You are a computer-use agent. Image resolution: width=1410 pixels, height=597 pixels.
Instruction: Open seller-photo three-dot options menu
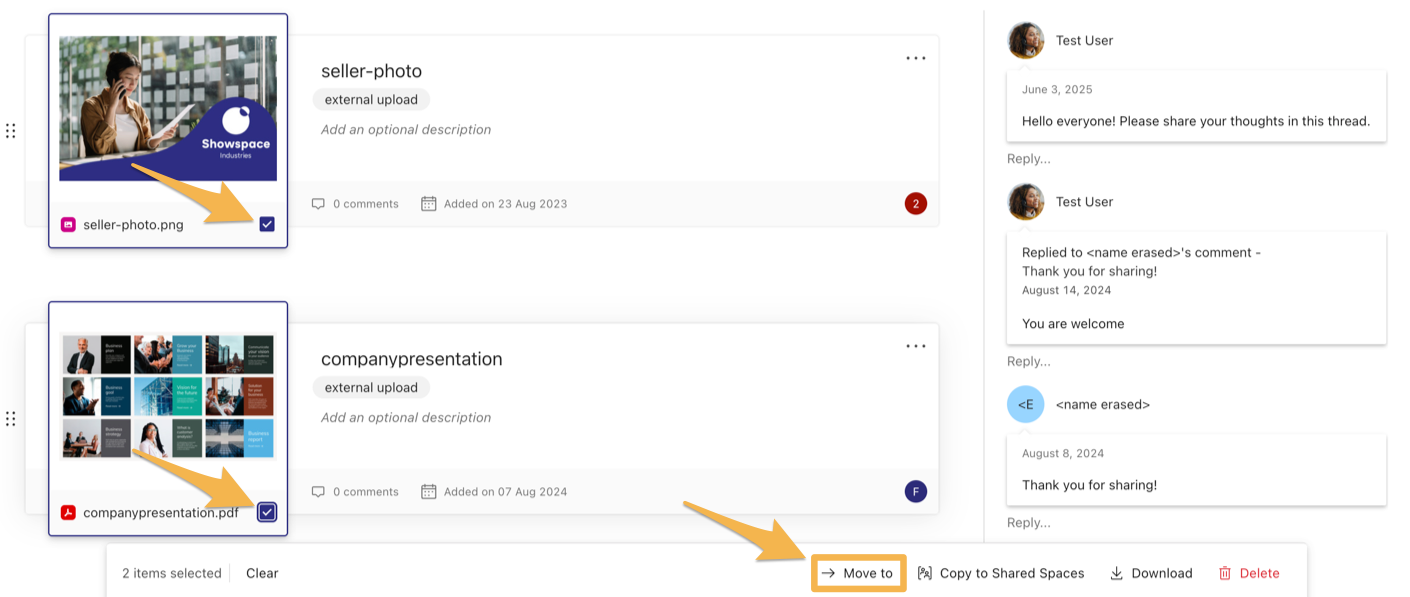[x=915, y=58]
